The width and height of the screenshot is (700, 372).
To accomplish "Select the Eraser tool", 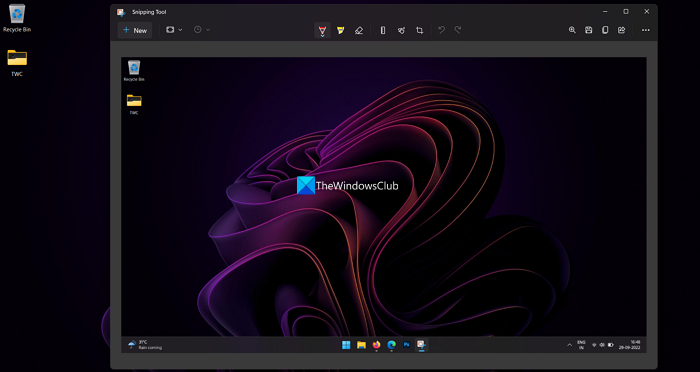I will (359, 30).
